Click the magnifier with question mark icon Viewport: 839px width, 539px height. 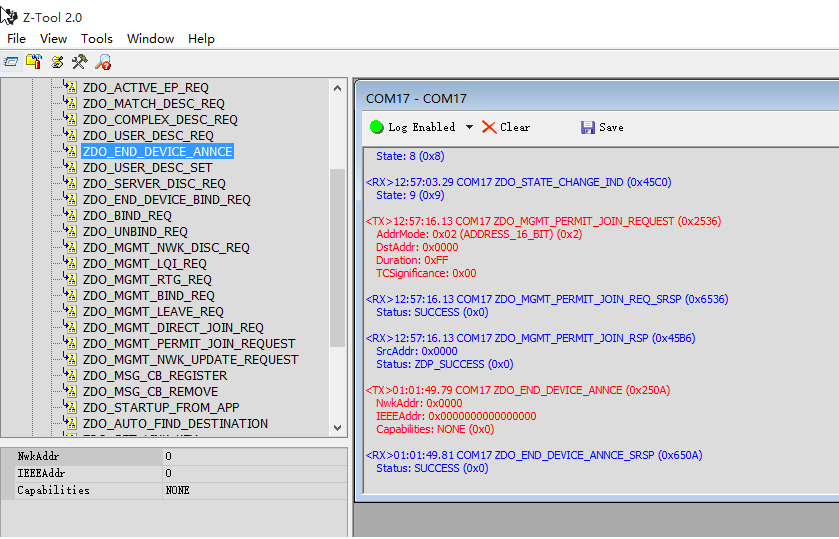103,62
